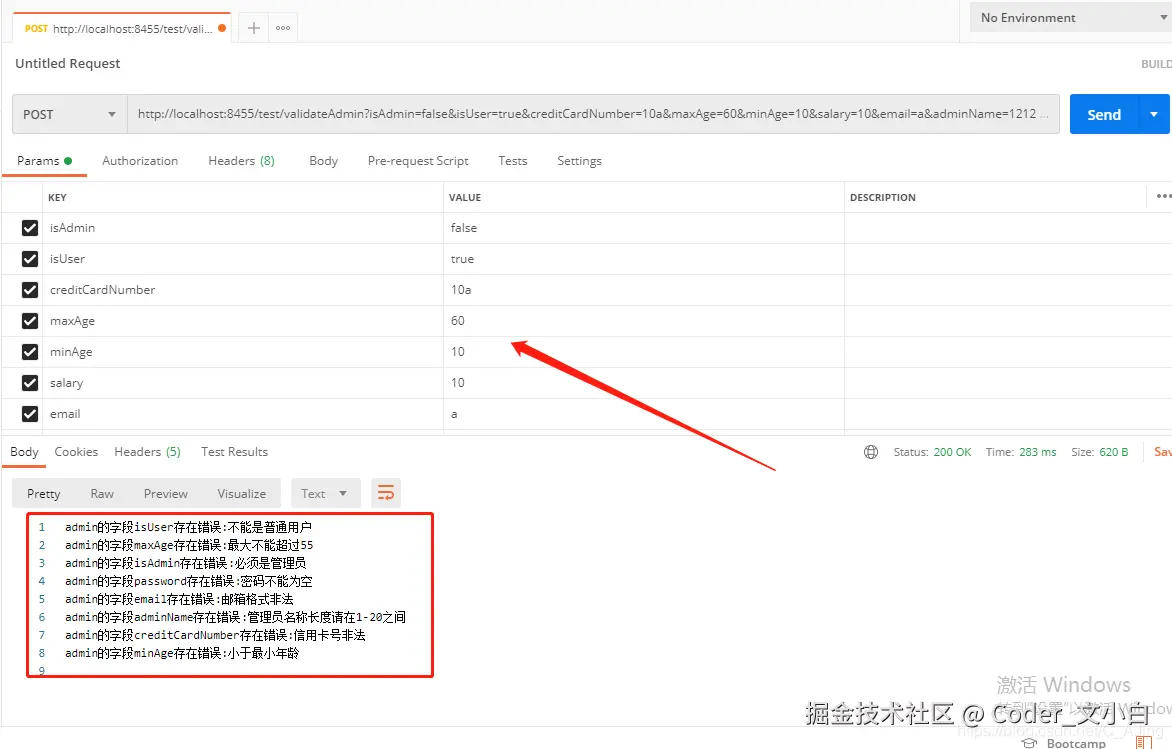
Task: Click the value cell 'a' for email
Action: click(644, 413)
